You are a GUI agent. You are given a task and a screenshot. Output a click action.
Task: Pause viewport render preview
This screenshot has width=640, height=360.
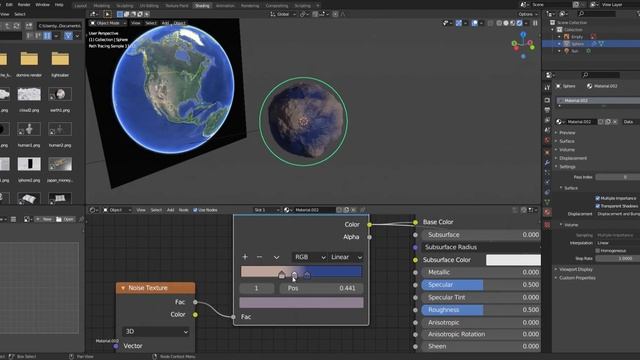pos(535,23)
